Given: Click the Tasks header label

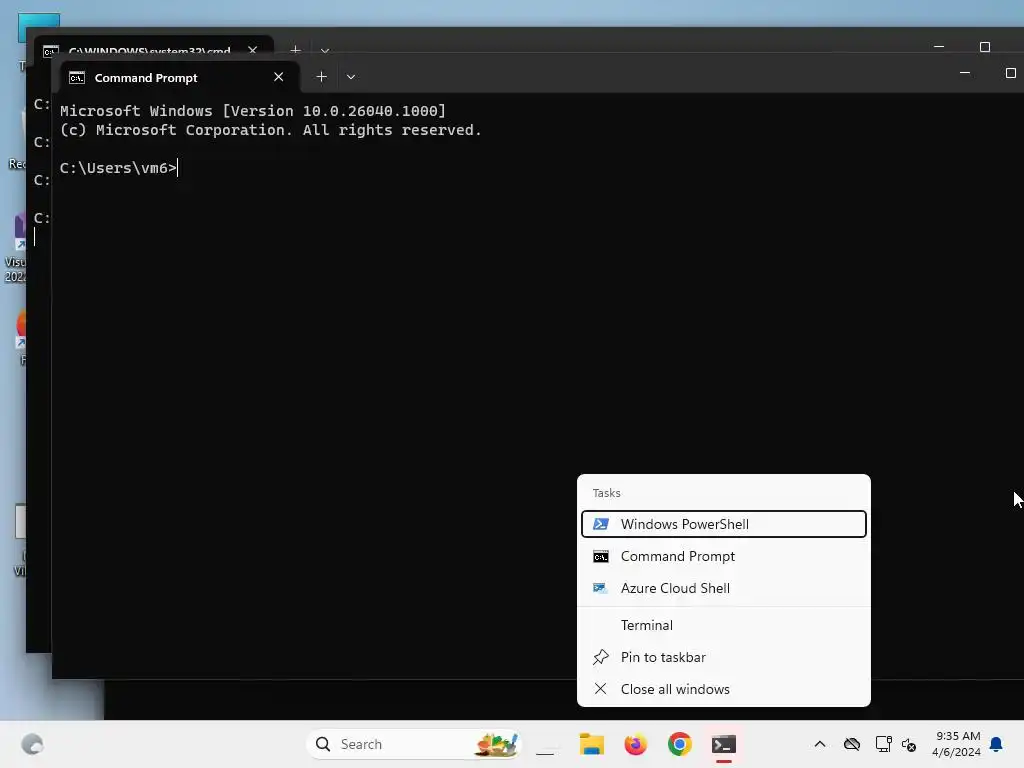Looking at the screenshot, I should pos(606,493).
